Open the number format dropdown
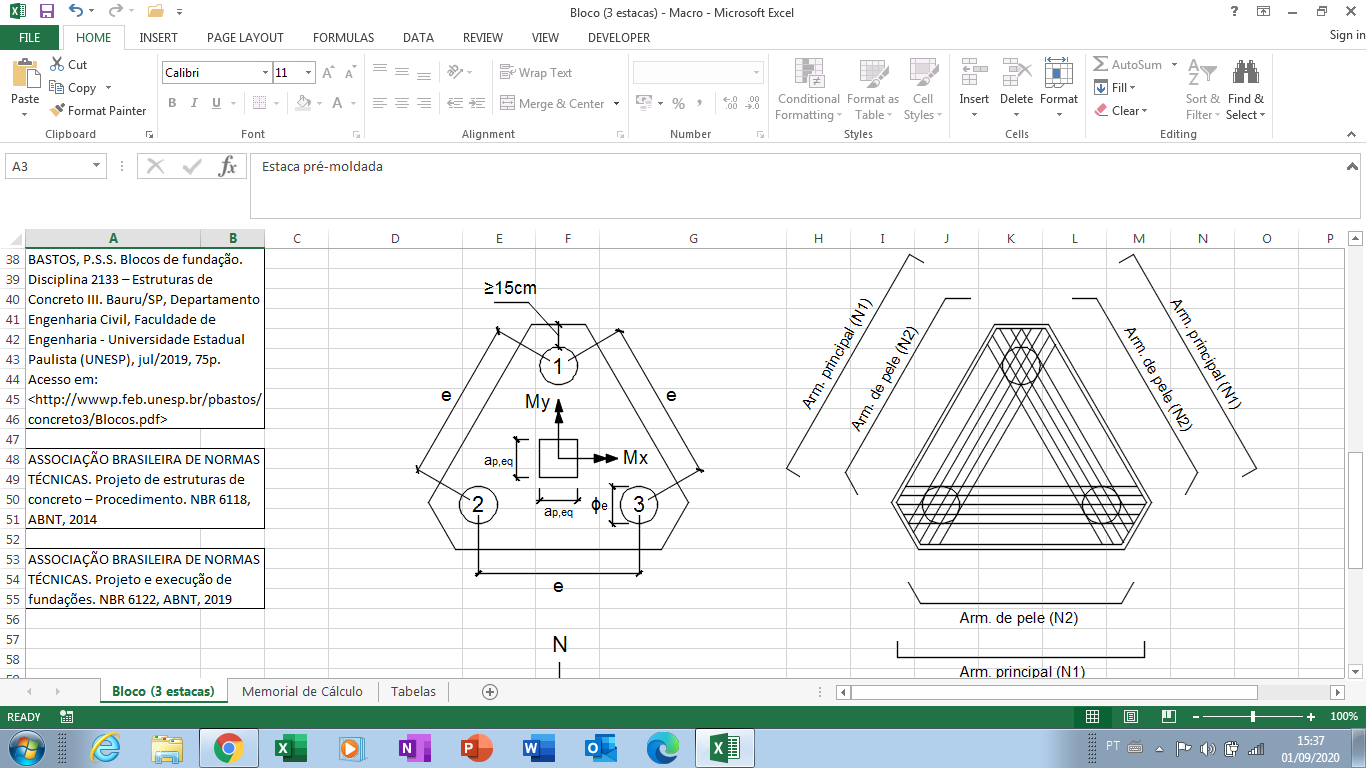Viewport: 1366px width, 768px height. point(755,73)
